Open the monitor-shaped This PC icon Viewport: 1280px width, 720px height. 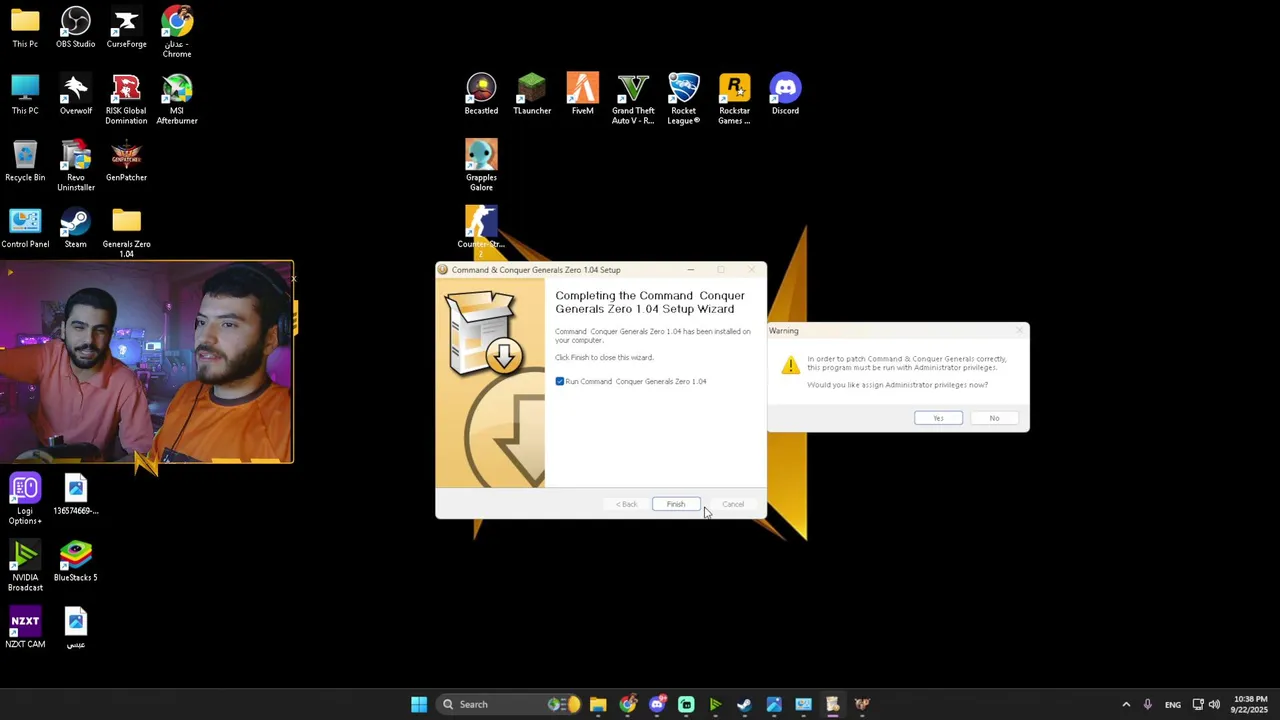click(x=25, y=94)
